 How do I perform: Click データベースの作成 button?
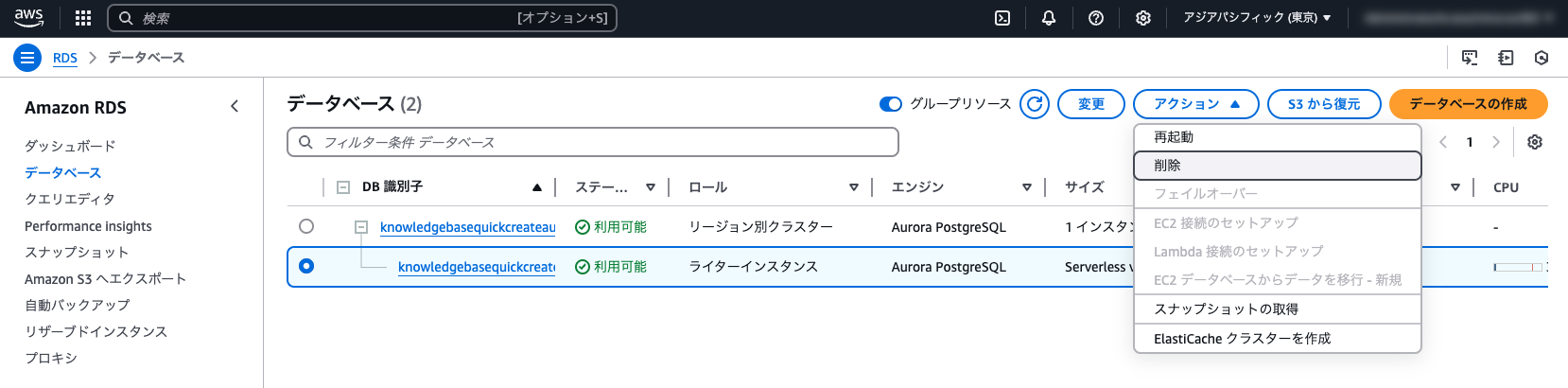1469,104
